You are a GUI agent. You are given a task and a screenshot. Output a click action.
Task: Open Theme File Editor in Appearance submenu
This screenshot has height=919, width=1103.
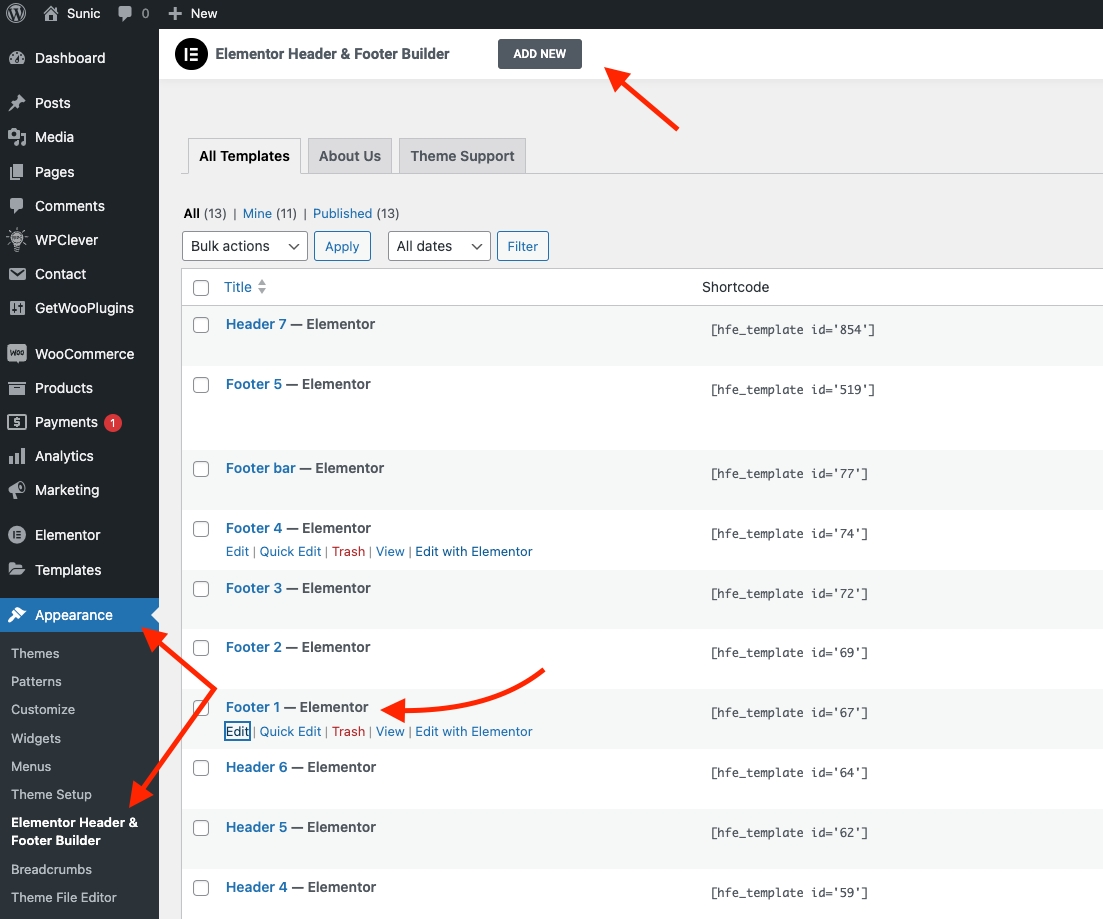click(x=64, y=897)
